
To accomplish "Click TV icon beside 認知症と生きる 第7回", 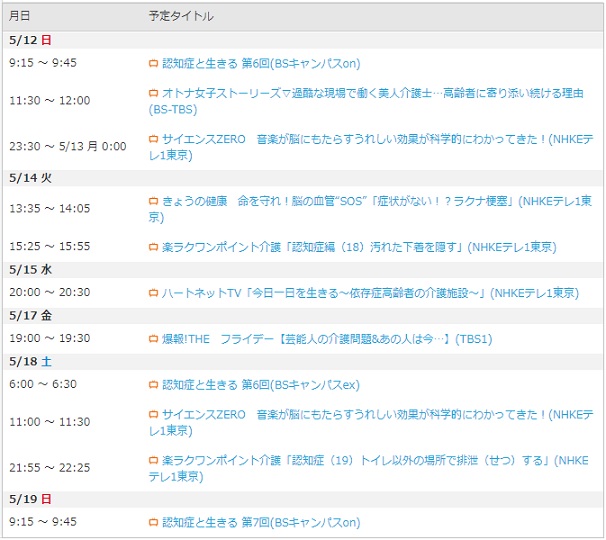I will (x=153, y=523).
